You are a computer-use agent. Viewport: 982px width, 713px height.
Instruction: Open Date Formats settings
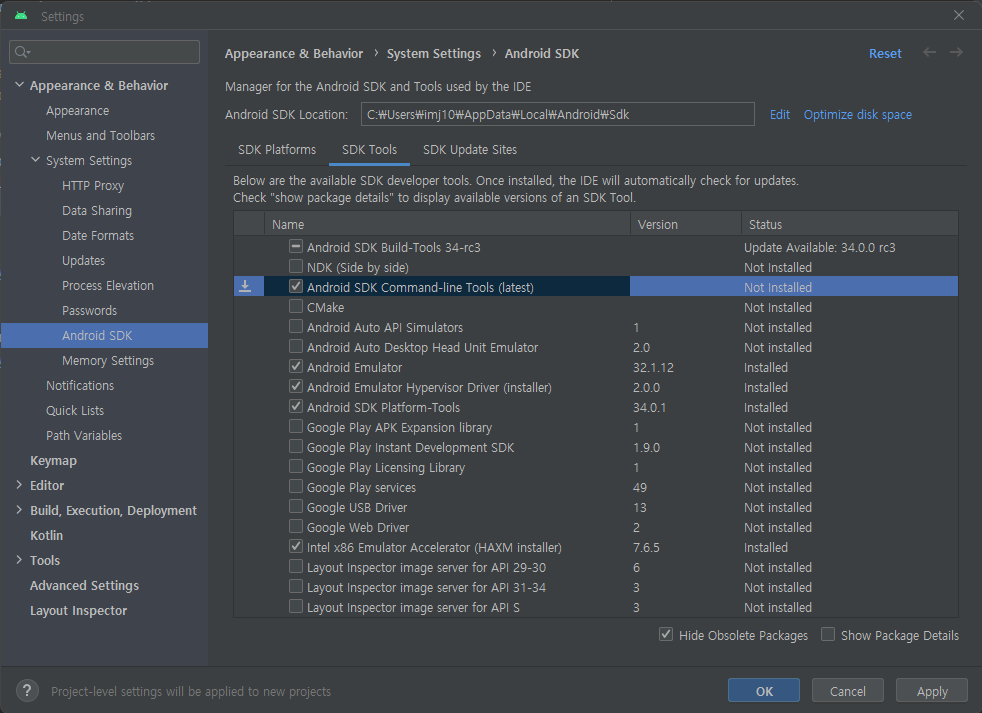[x=98, y=236]
